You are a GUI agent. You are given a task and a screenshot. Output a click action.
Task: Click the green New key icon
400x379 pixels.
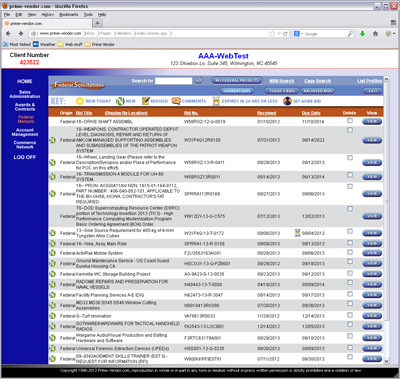click(120, 101)
